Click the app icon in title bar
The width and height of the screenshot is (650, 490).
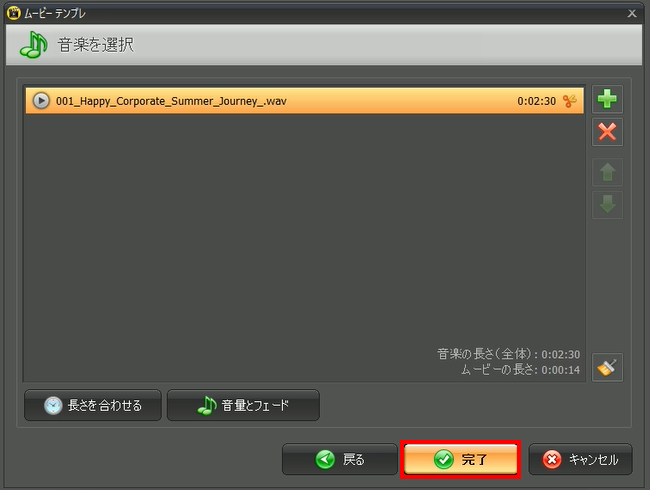(x=14, y=13)
